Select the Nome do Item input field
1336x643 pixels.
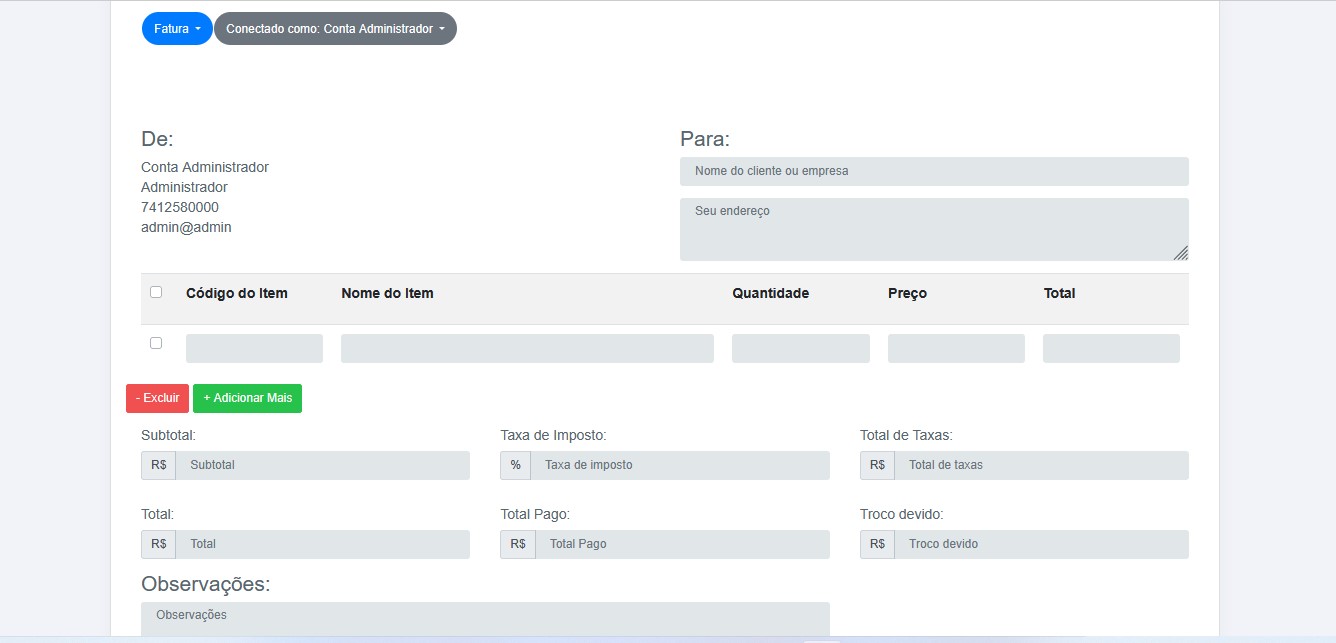(527, 348)
